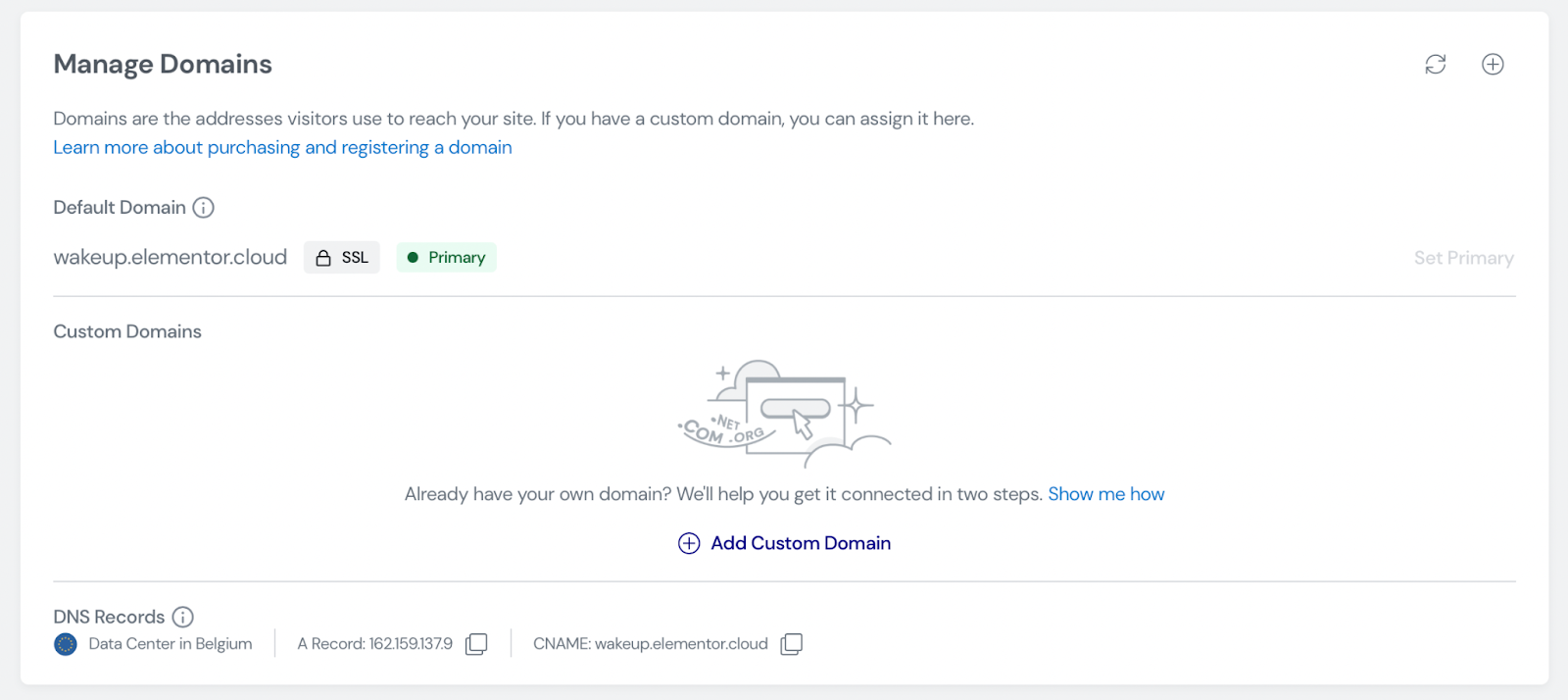Screen dimensions: 1568x700
Task: Click the EU flag Data Center icon
Action: 64,644
